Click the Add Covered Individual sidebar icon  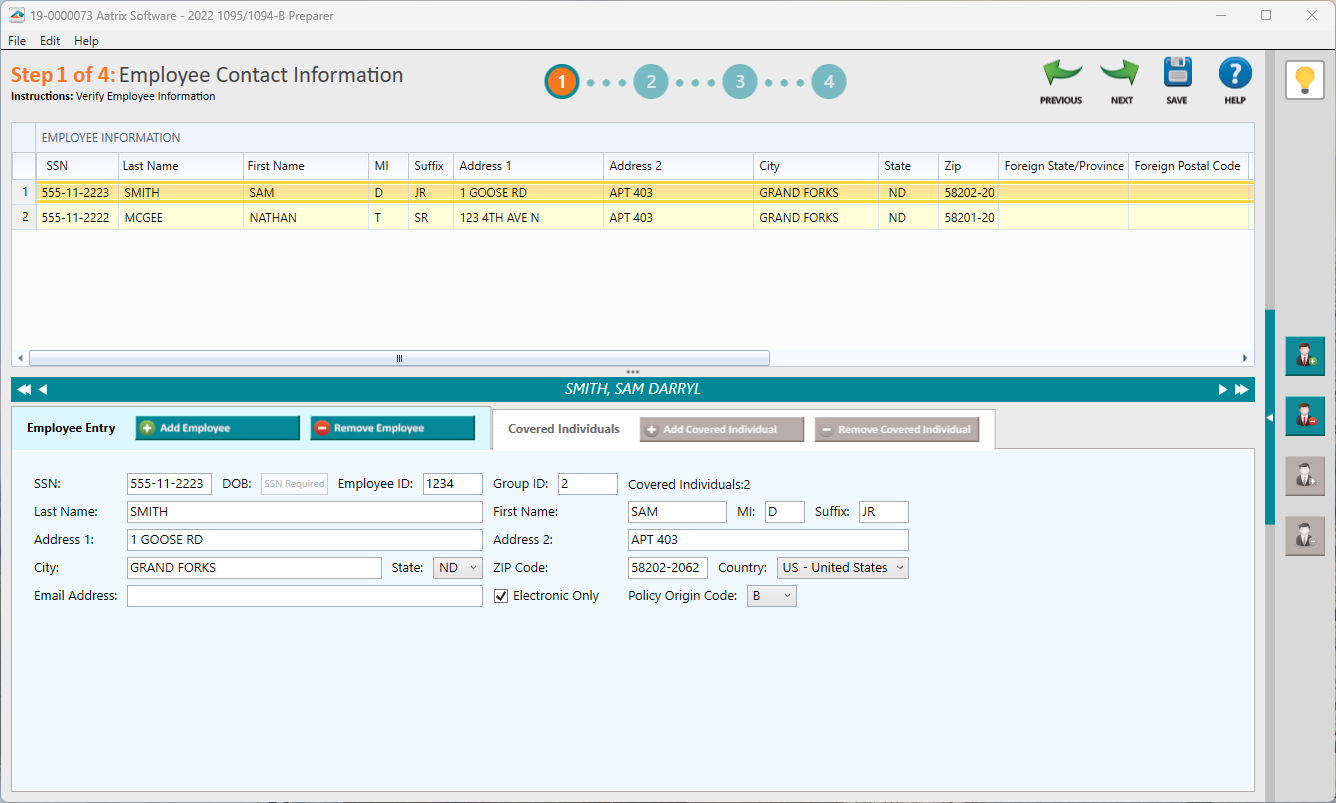(x=1305, y=476)
